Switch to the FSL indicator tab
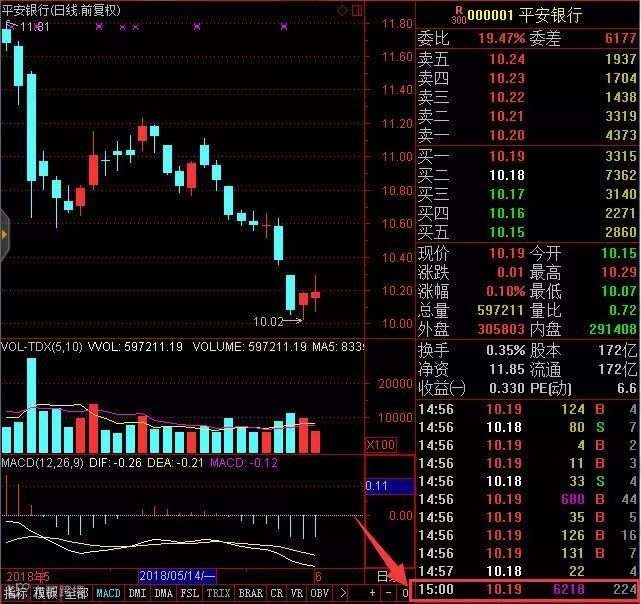 pyautogui.click(x=190, y=593)
